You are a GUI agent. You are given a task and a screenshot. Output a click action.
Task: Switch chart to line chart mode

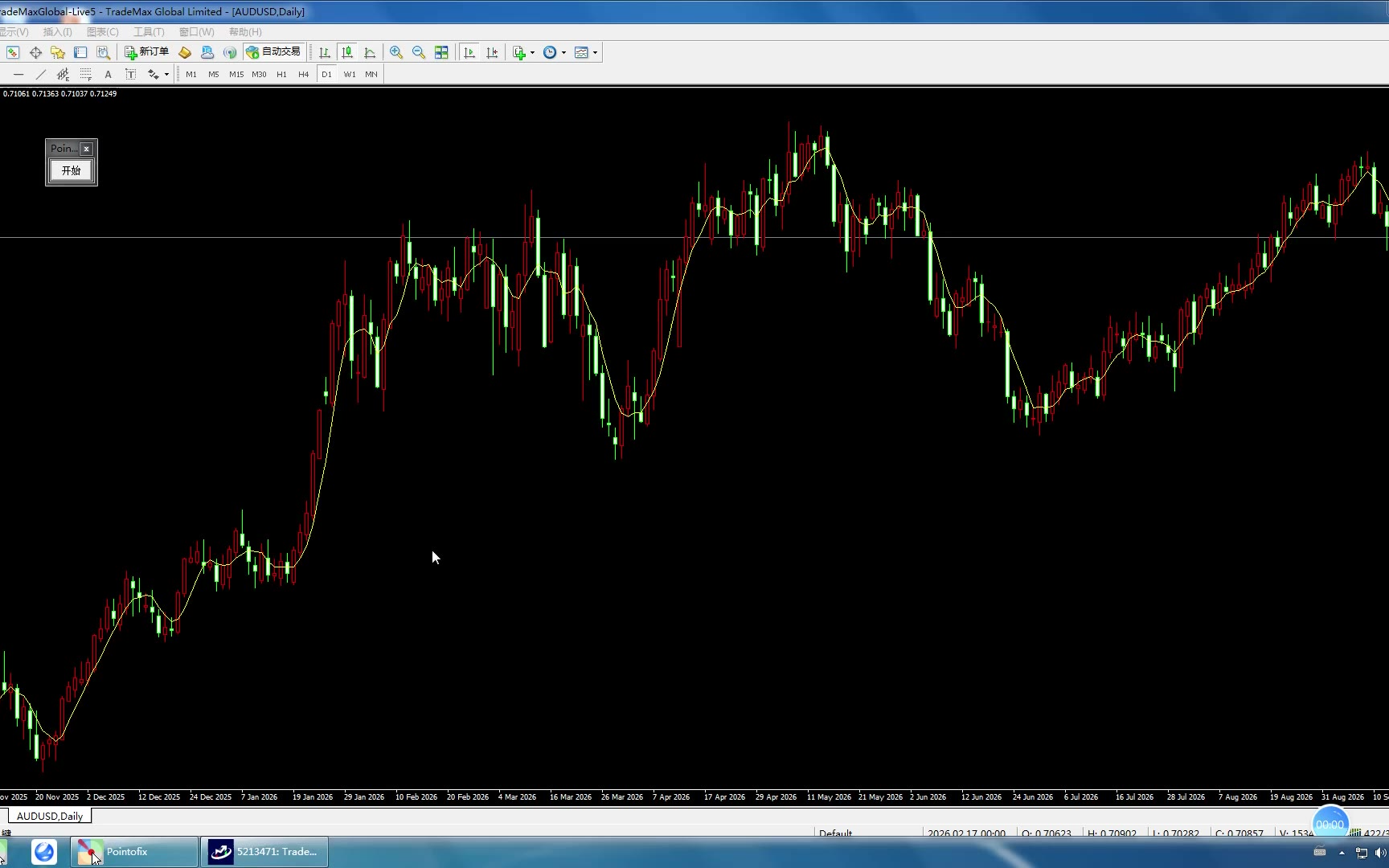pyautogui.click(x=370, y=52)
